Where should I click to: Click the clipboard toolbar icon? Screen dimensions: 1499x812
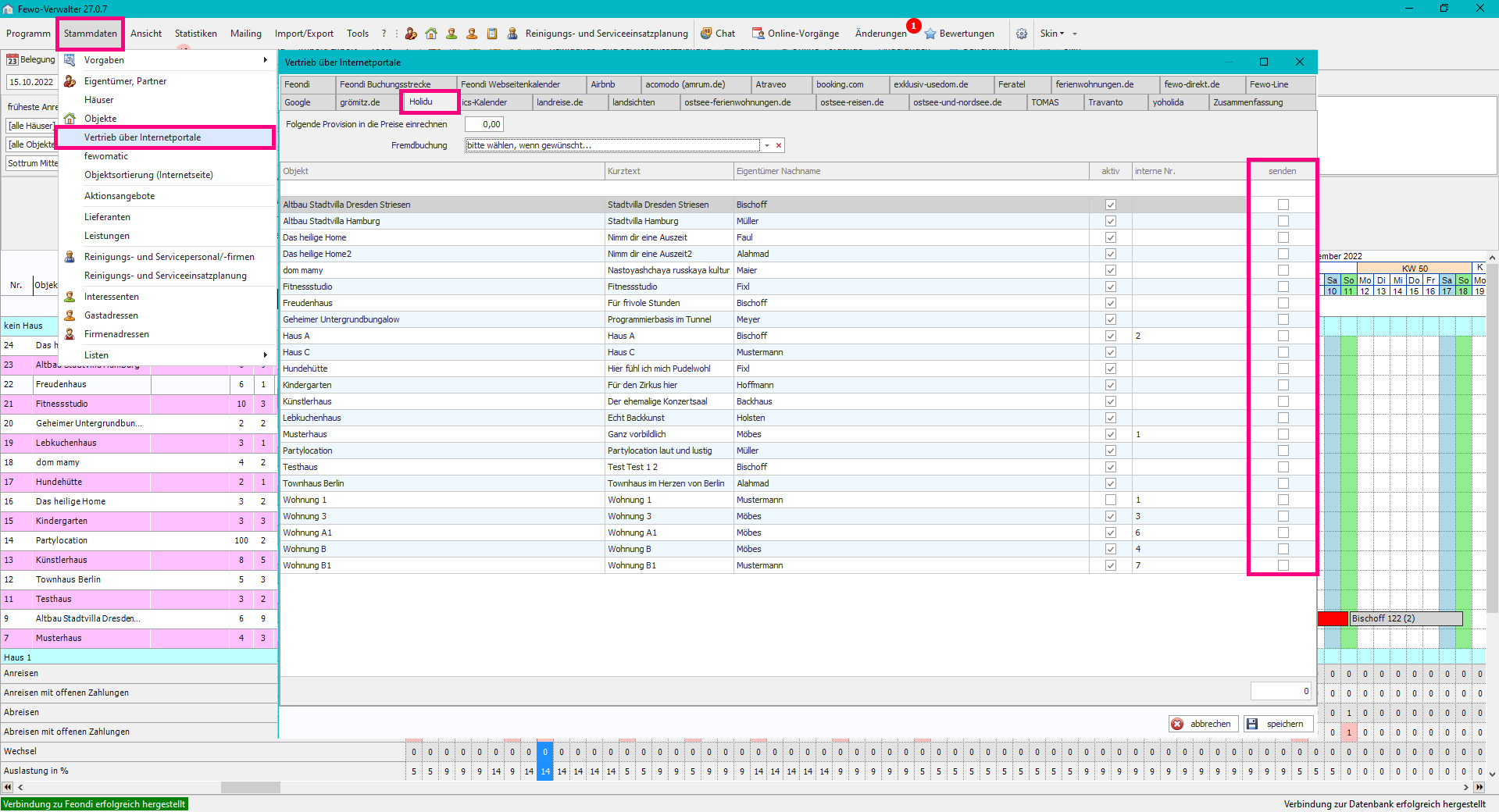point(492,34)
